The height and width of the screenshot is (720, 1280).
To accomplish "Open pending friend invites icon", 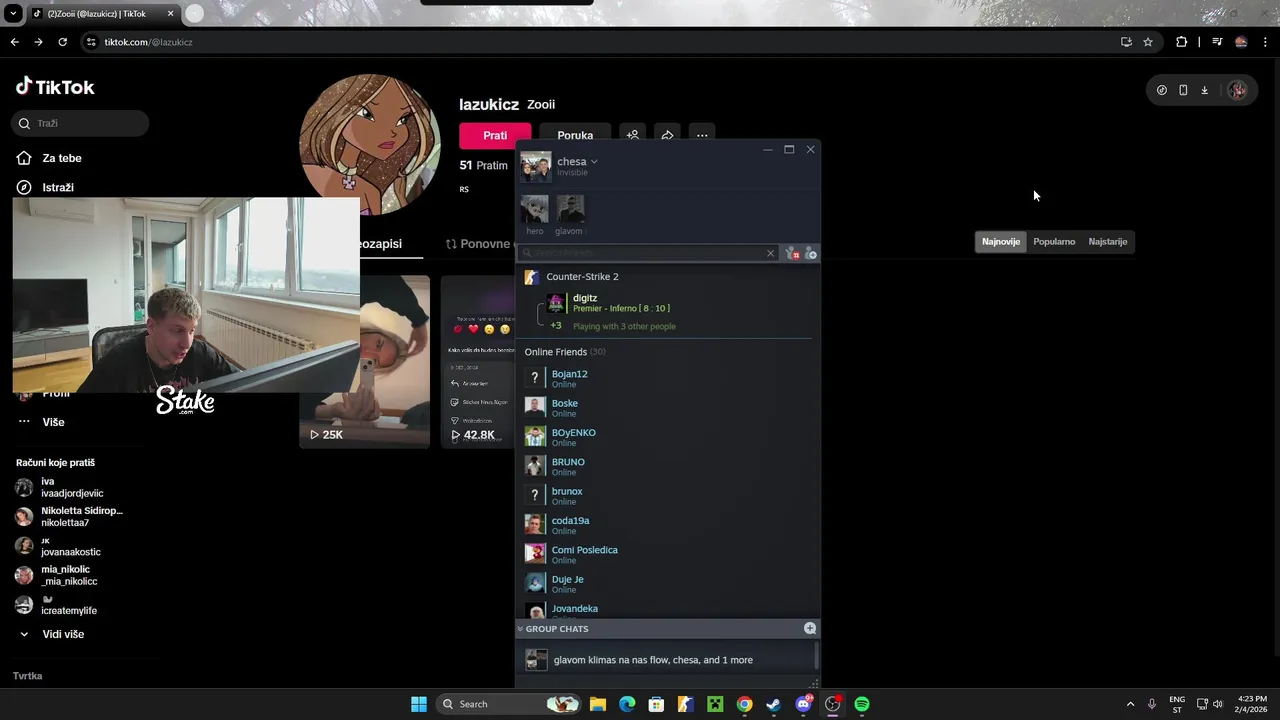I will 792,253.
